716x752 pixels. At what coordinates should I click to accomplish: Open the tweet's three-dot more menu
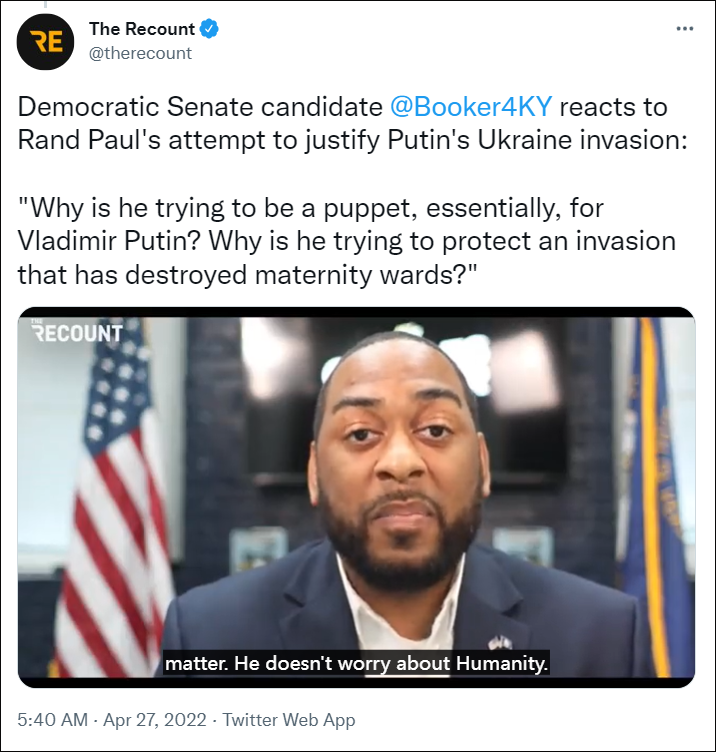[x=685, y=28]
